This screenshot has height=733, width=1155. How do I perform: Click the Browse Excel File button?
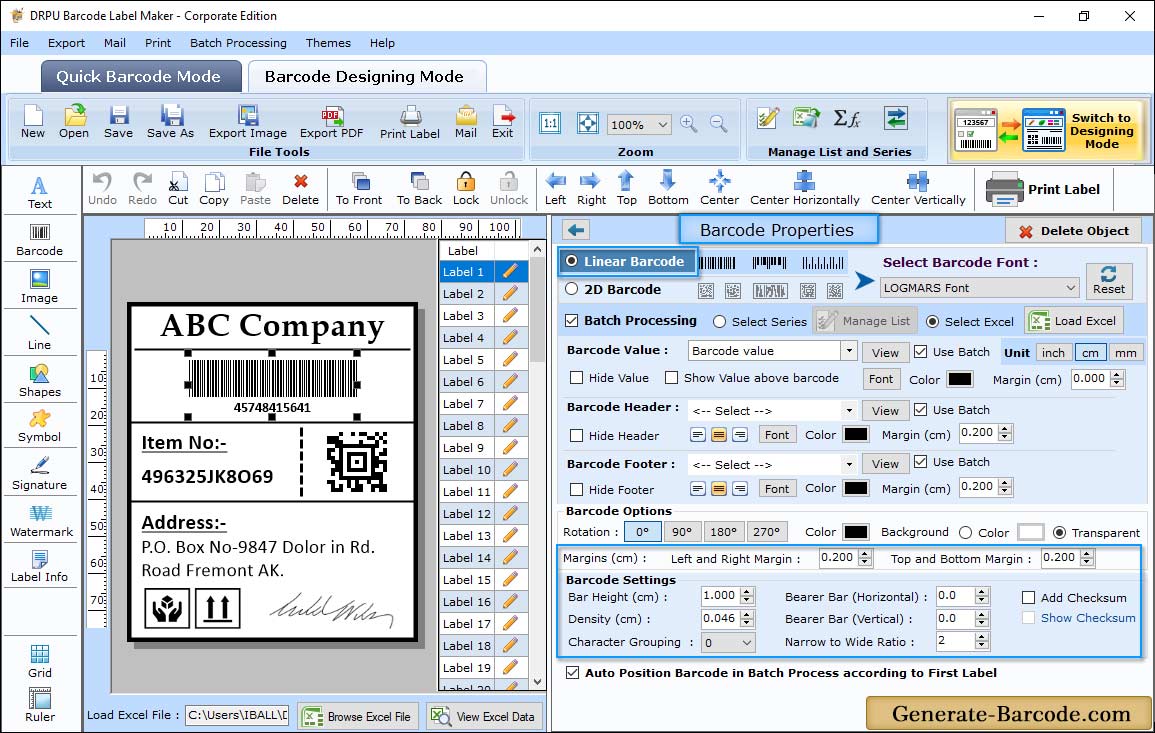[357, 716]
